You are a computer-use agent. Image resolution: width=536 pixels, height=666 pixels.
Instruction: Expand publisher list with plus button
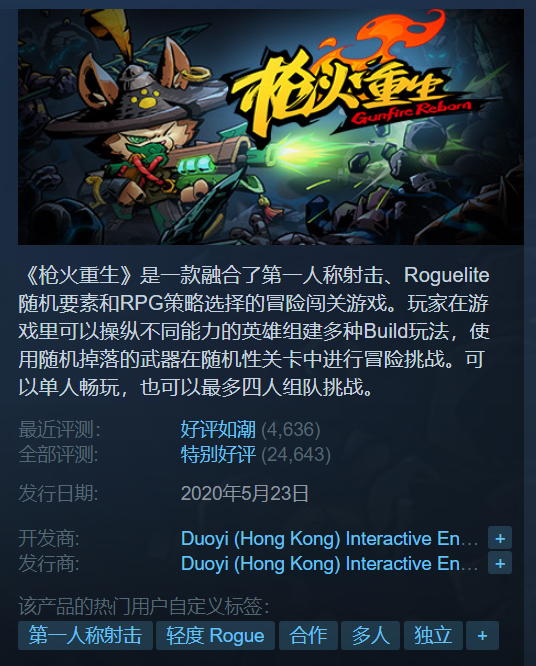click(x=499, y=563)
